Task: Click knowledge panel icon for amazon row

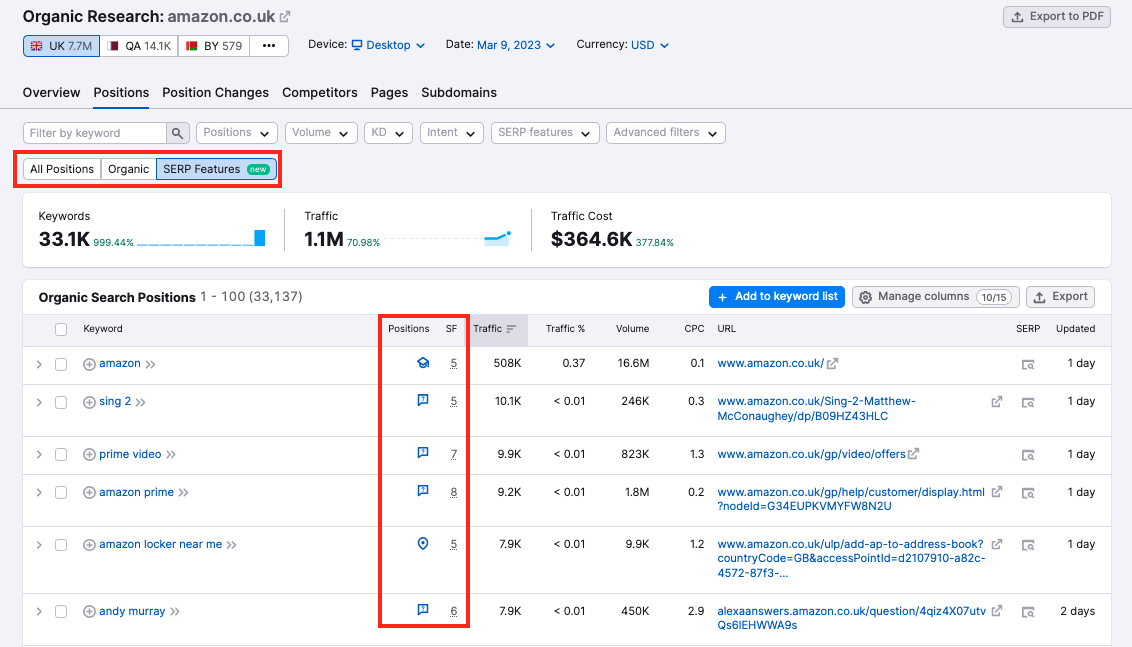Action: pos(423,363)
